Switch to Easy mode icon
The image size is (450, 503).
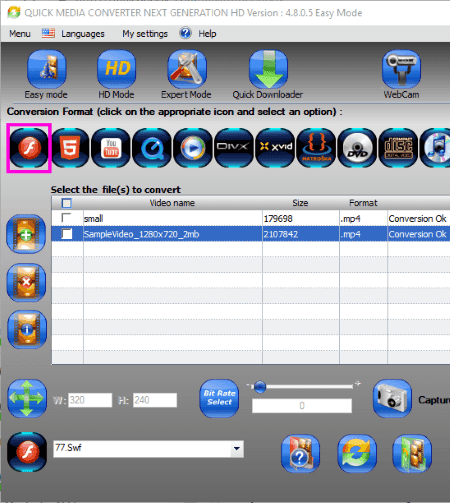coord(47,70)
